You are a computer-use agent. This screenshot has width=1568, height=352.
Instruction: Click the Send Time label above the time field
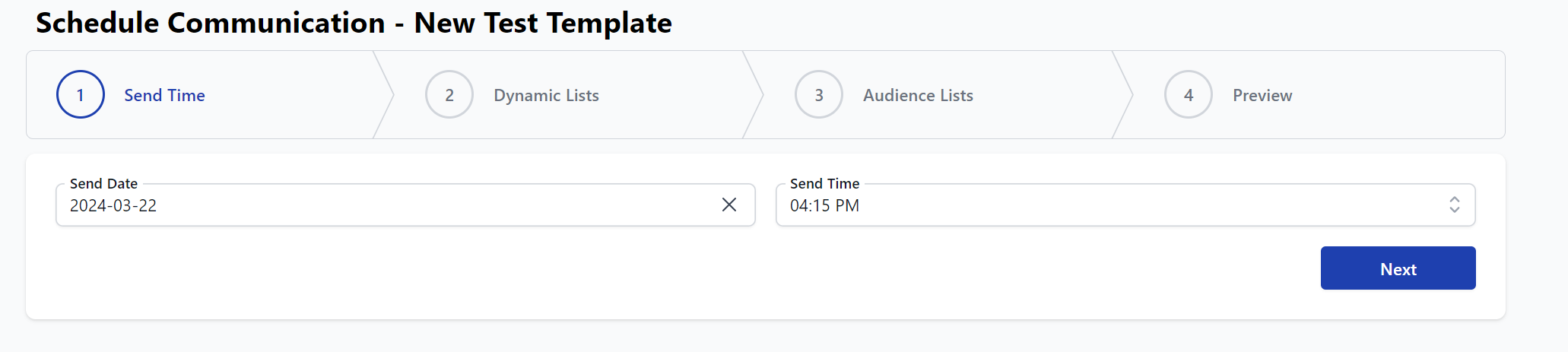(824, 183)
